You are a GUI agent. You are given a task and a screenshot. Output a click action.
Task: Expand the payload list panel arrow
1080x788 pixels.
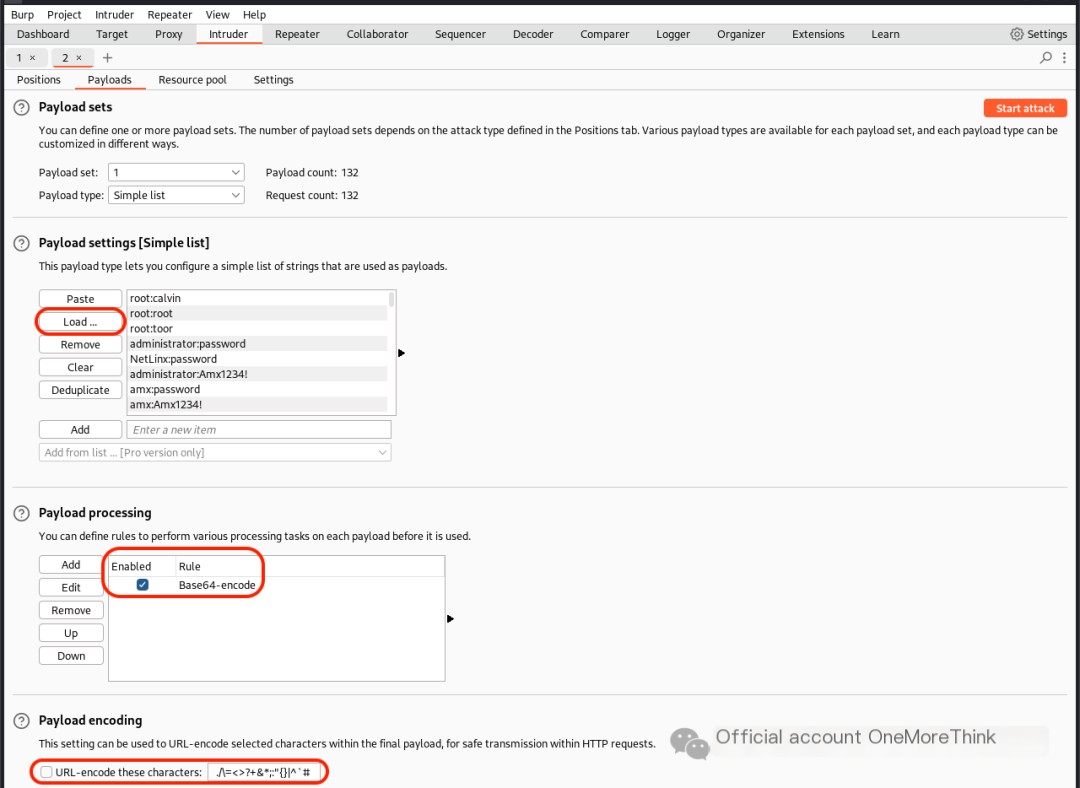coord(402,353)
